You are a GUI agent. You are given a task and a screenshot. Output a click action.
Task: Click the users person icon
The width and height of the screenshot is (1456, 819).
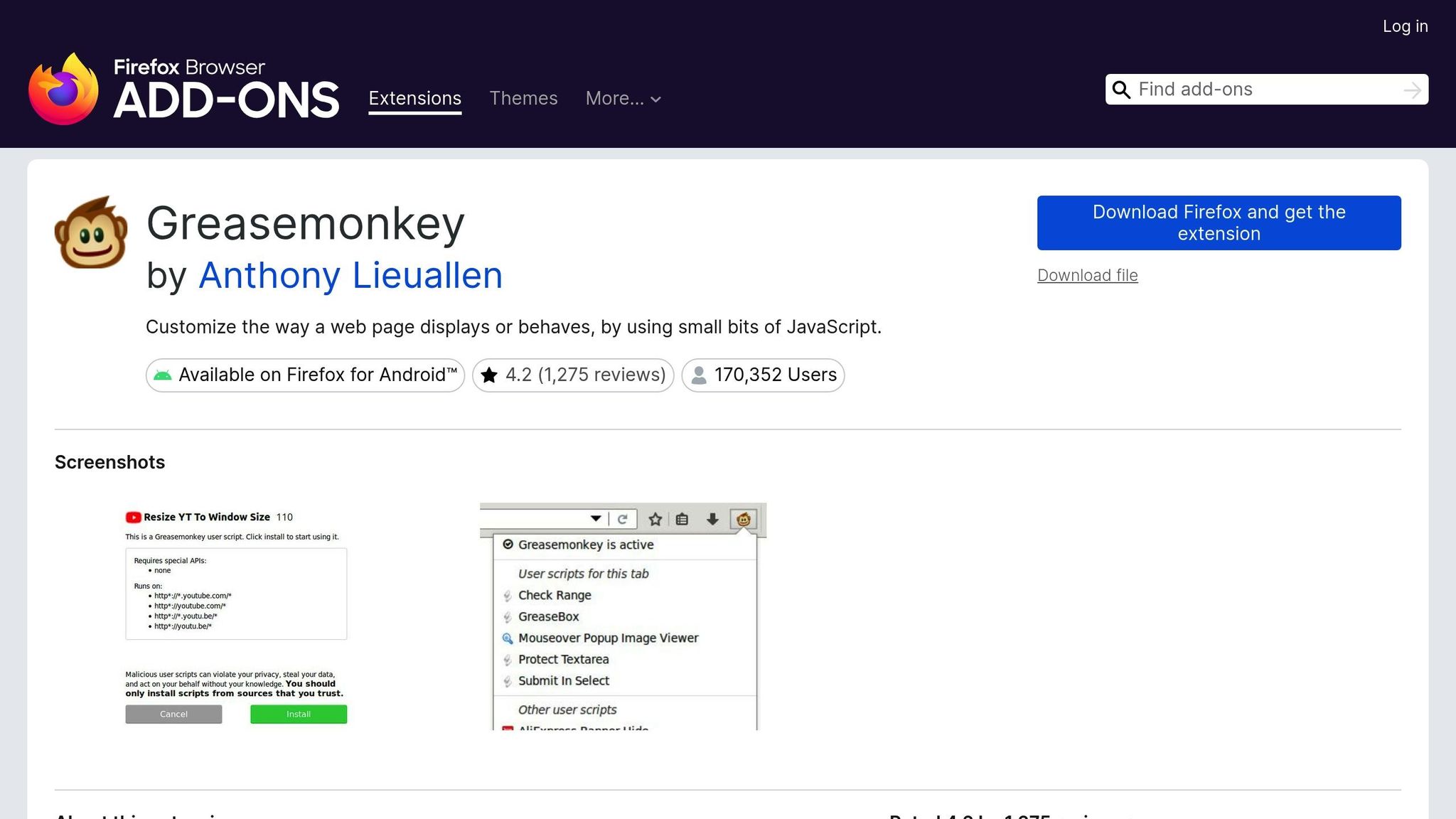tap(699, 375)
